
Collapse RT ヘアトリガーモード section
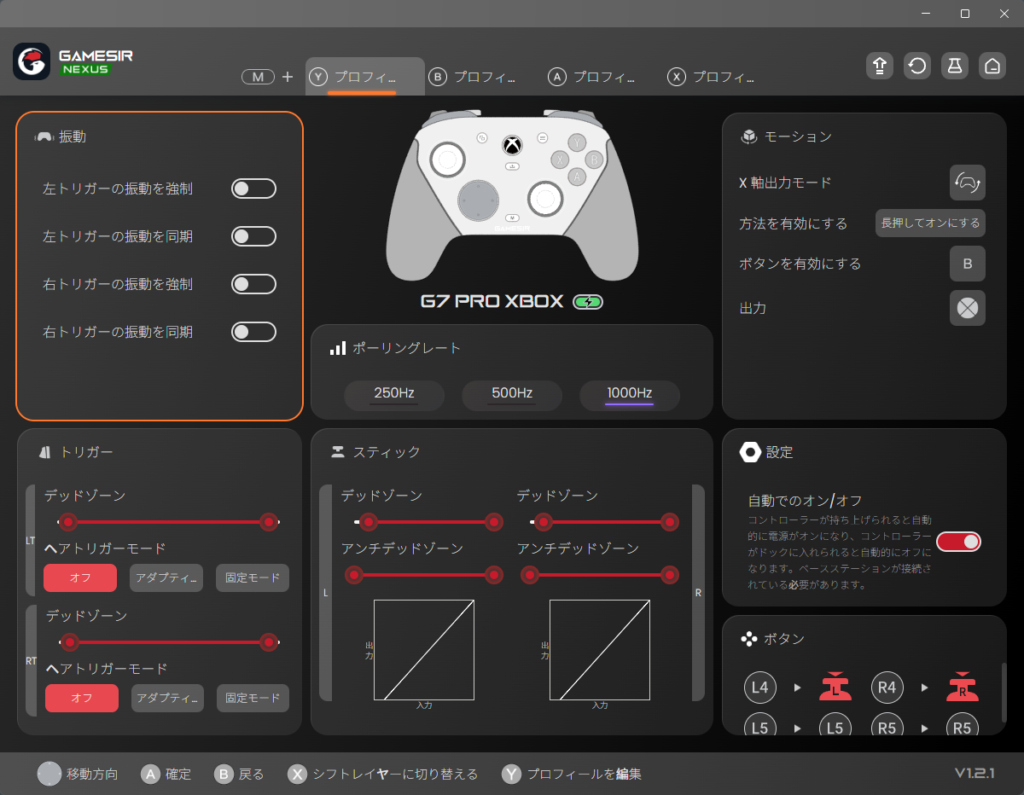coord(52,669)
